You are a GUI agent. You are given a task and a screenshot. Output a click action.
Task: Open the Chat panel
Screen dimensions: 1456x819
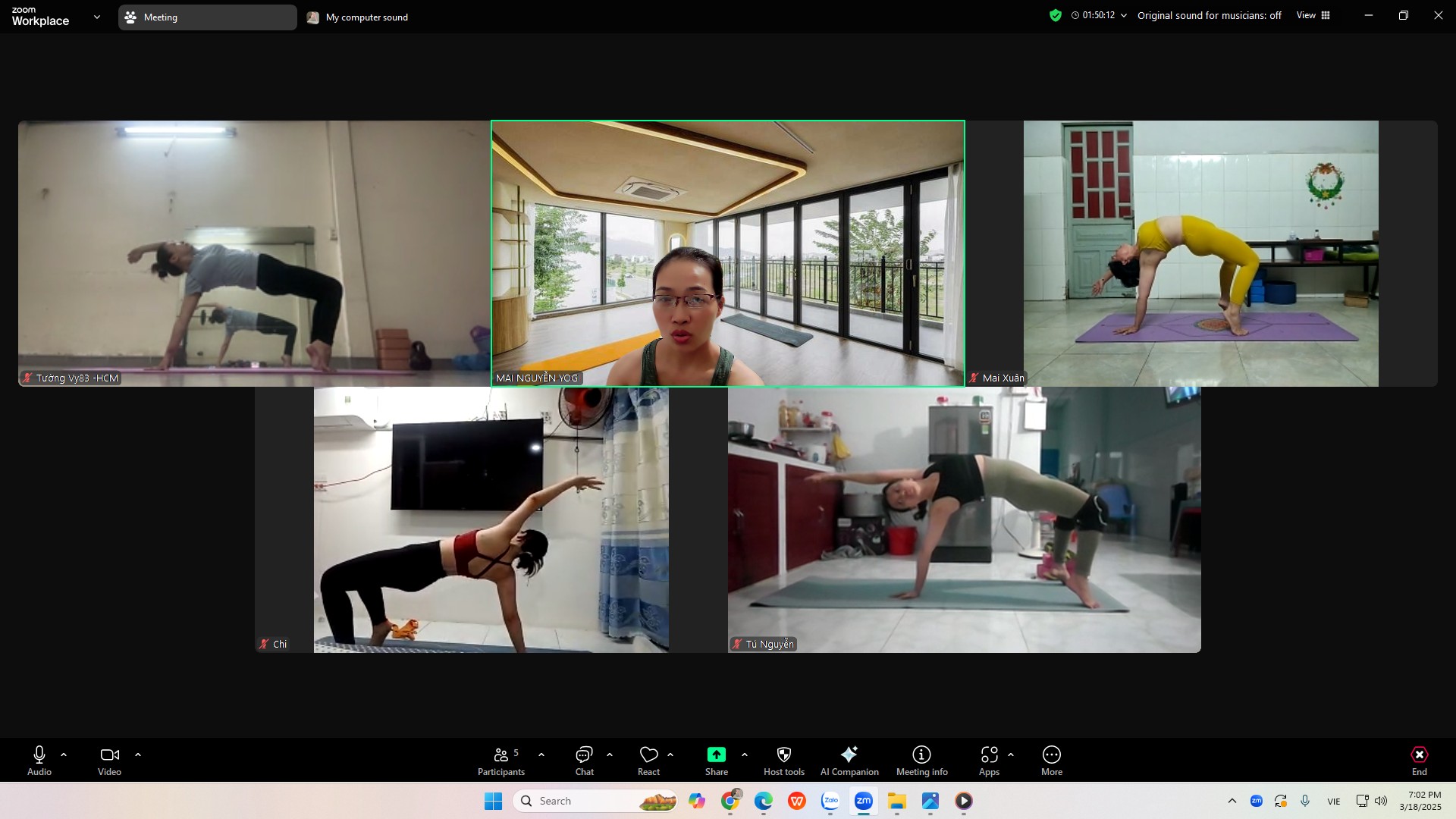tap(584, 761)
